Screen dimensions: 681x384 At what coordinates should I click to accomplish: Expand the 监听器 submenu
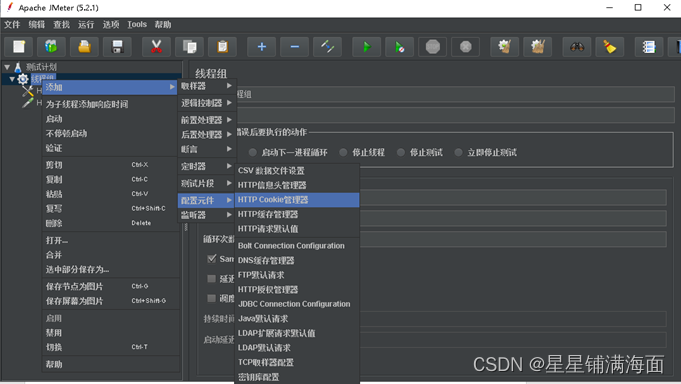[206, 215]
